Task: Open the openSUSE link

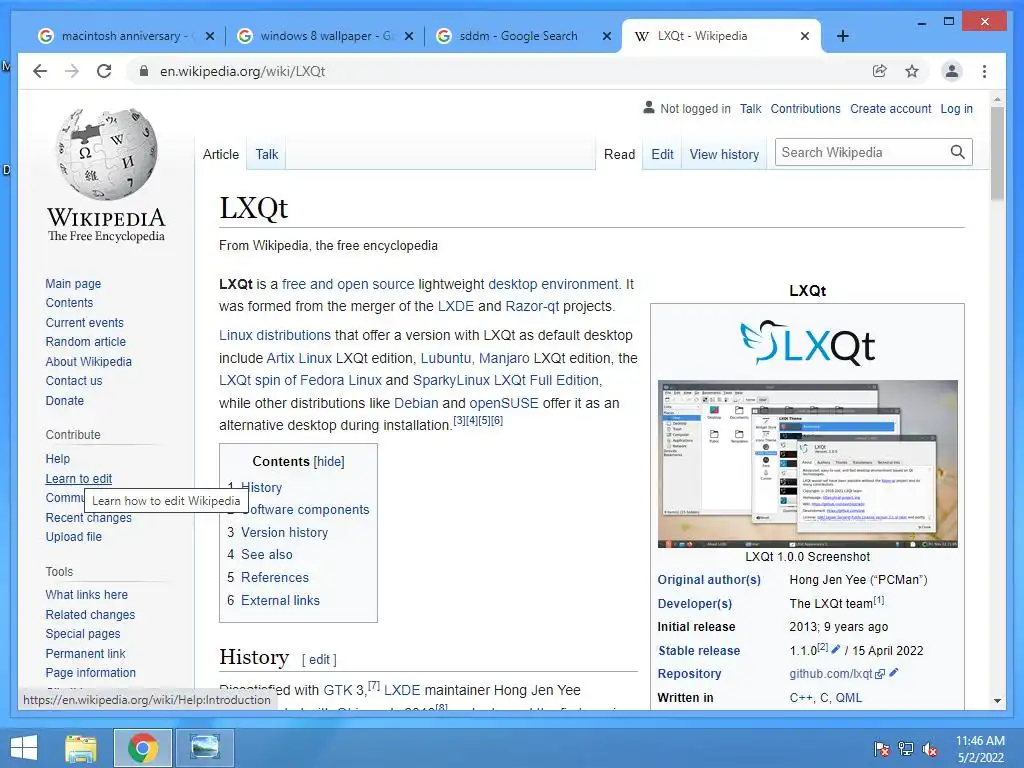Action: (x=504, y=403)
